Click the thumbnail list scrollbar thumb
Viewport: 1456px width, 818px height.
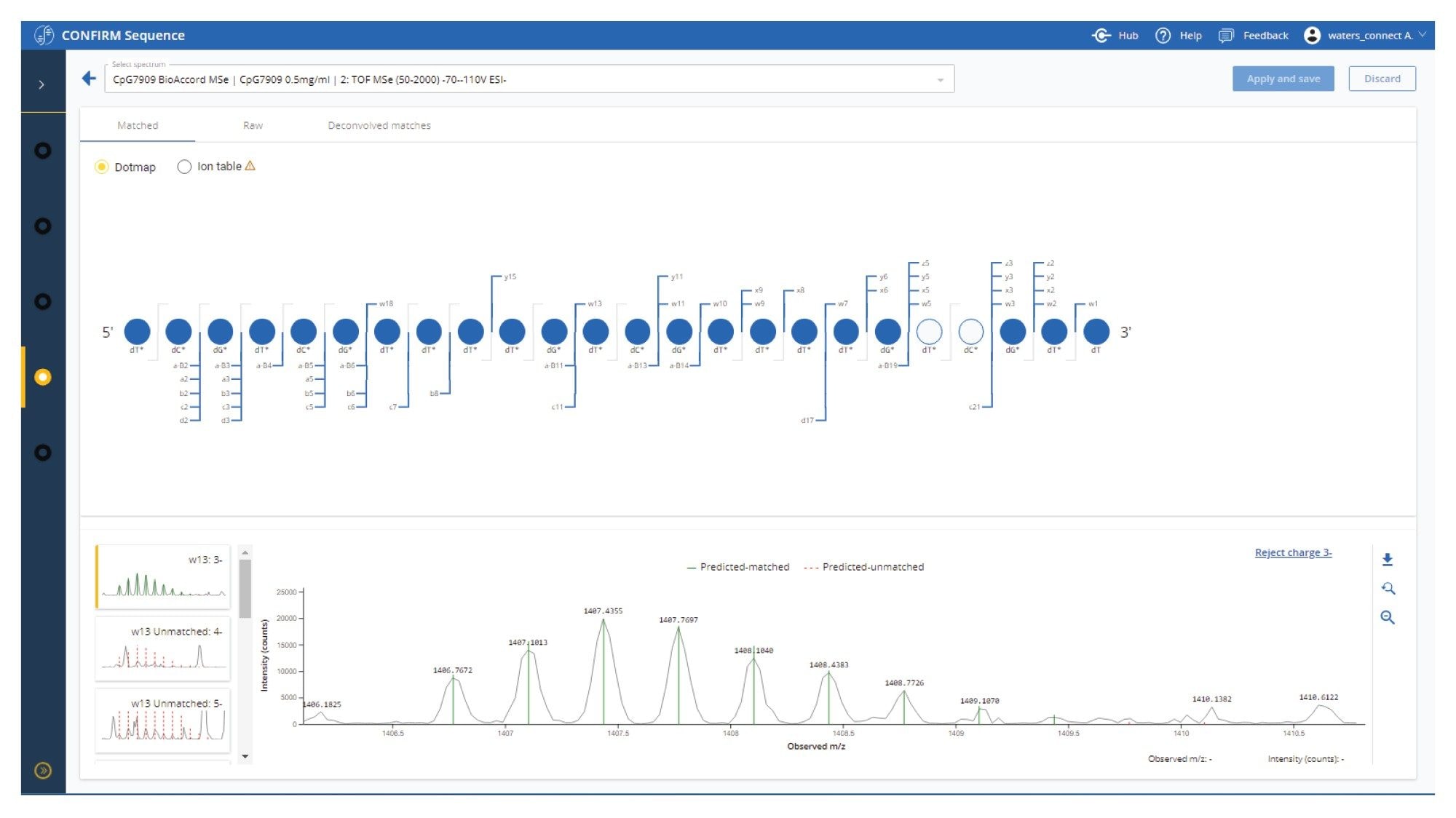[x=245, y=588]
